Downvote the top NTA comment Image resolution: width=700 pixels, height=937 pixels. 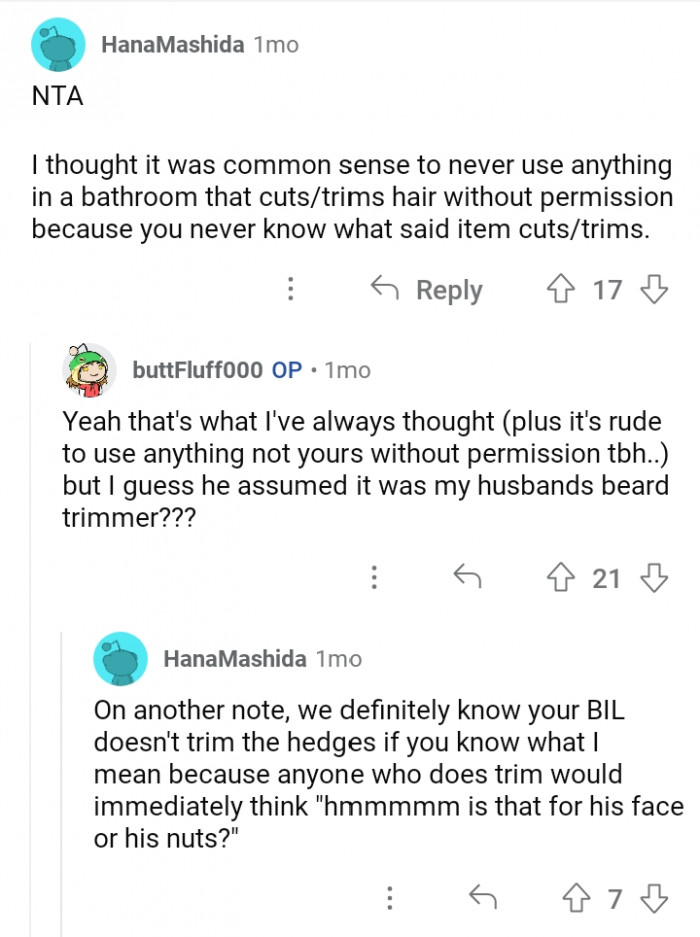[x=654, y=290]
